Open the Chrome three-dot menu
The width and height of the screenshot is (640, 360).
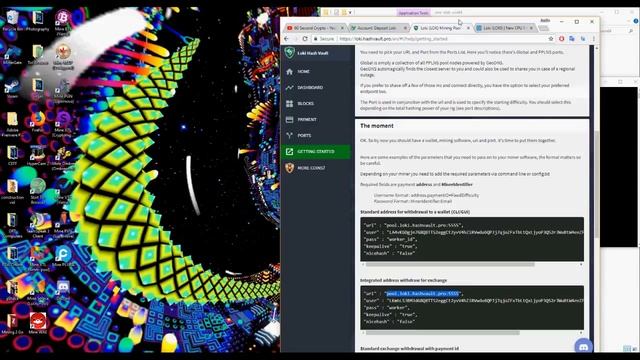pyautogui.click(x=593, y=39)
